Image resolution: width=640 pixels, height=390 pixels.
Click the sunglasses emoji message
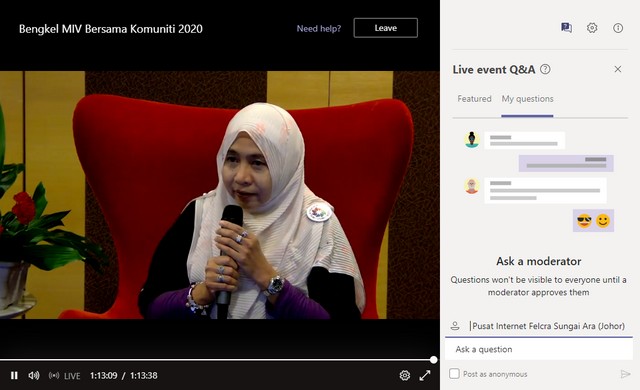(584, 221)
